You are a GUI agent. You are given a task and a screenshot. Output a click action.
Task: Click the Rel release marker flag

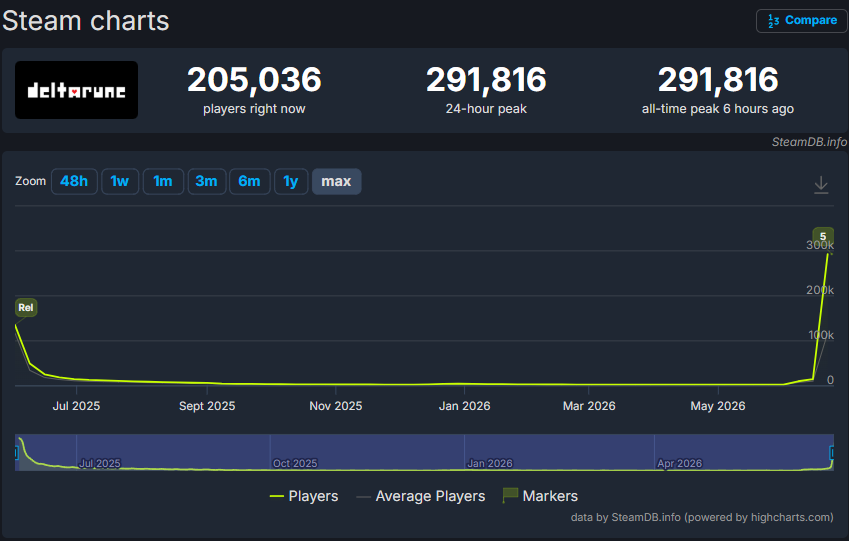tap(26, 308)
